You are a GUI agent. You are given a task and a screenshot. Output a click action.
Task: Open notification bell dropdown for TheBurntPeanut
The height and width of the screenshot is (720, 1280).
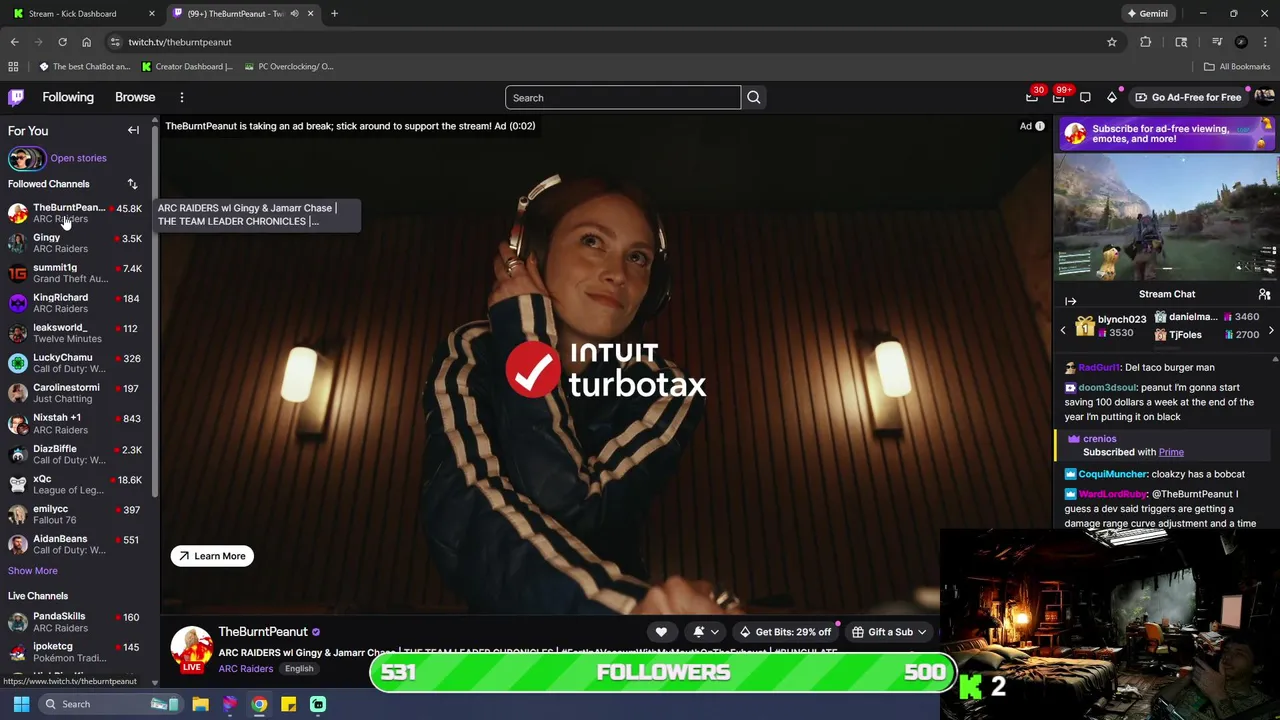[705, 632]
